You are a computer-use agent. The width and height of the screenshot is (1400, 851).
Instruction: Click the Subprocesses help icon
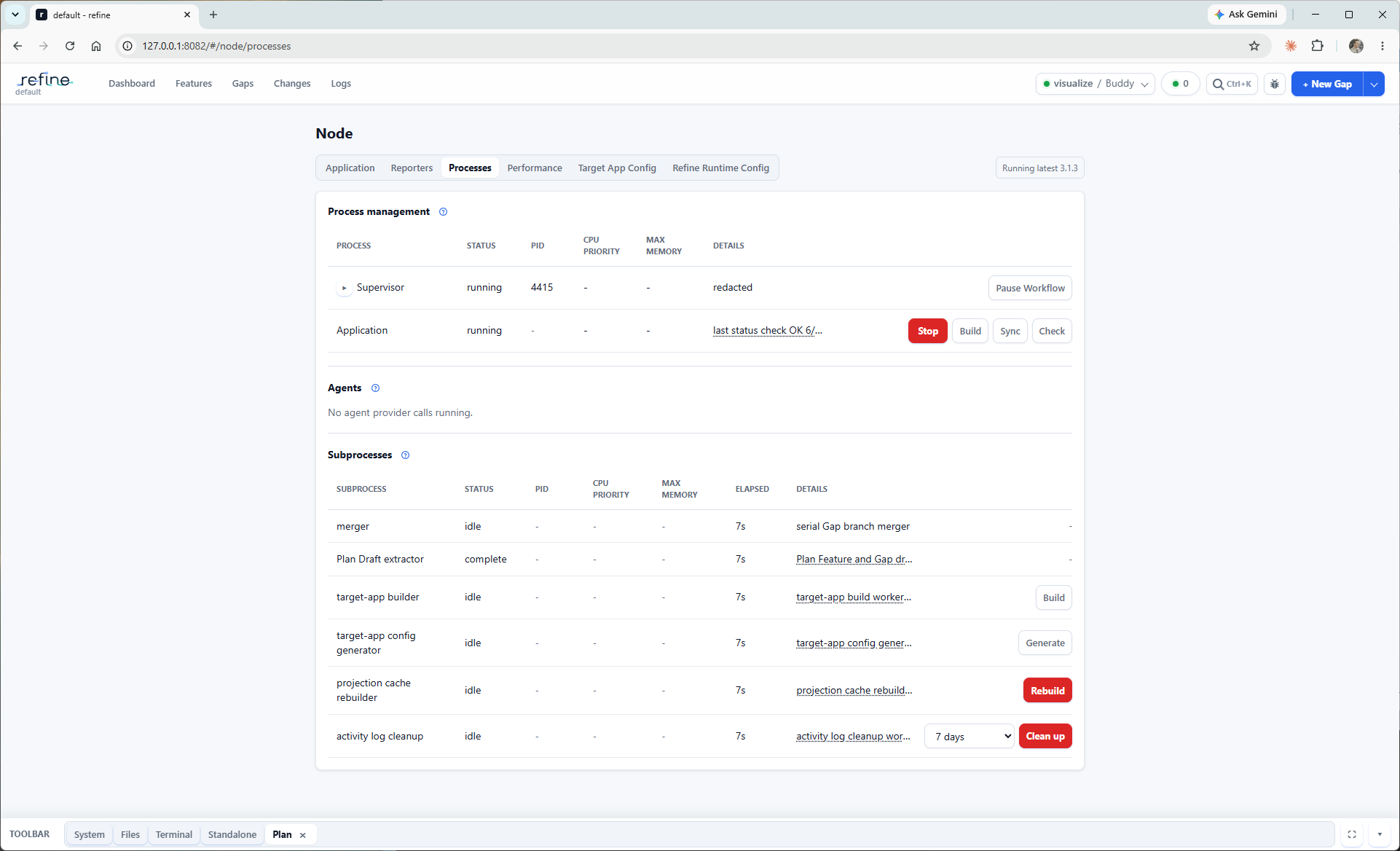pyautogui.click(x=405, y=455)
